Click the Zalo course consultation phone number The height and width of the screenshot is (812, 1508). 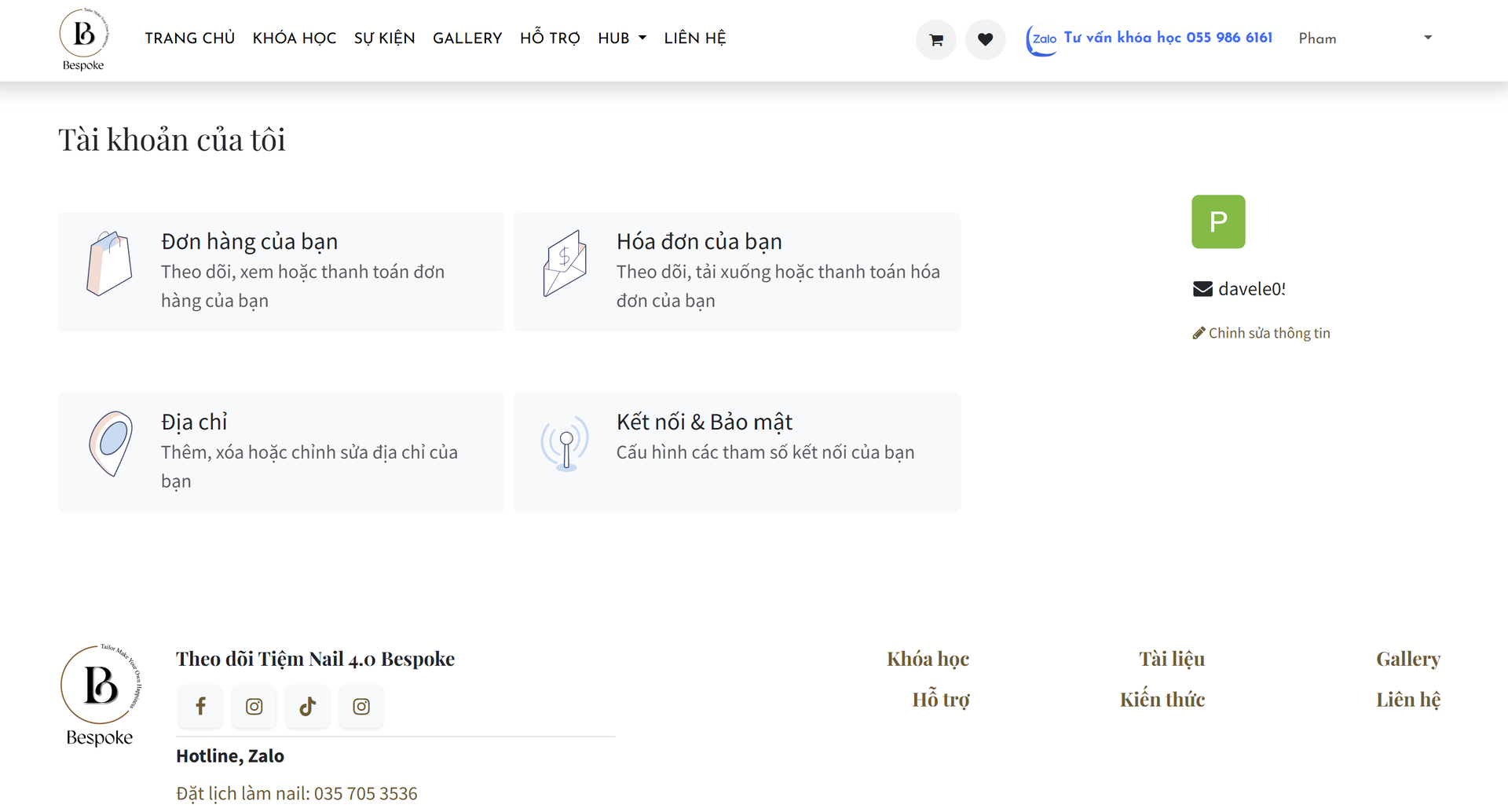pos(1167,38)
